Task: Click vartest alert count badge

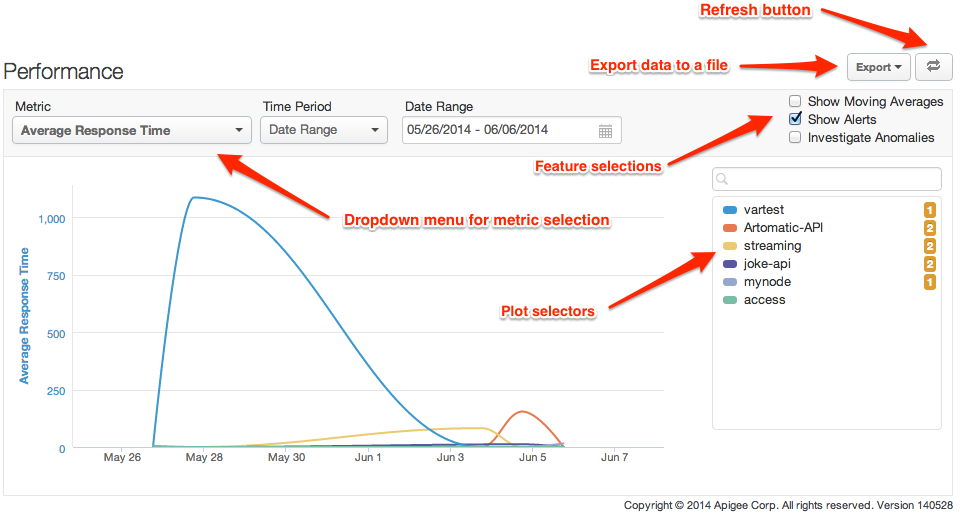Action: (930, 210)
